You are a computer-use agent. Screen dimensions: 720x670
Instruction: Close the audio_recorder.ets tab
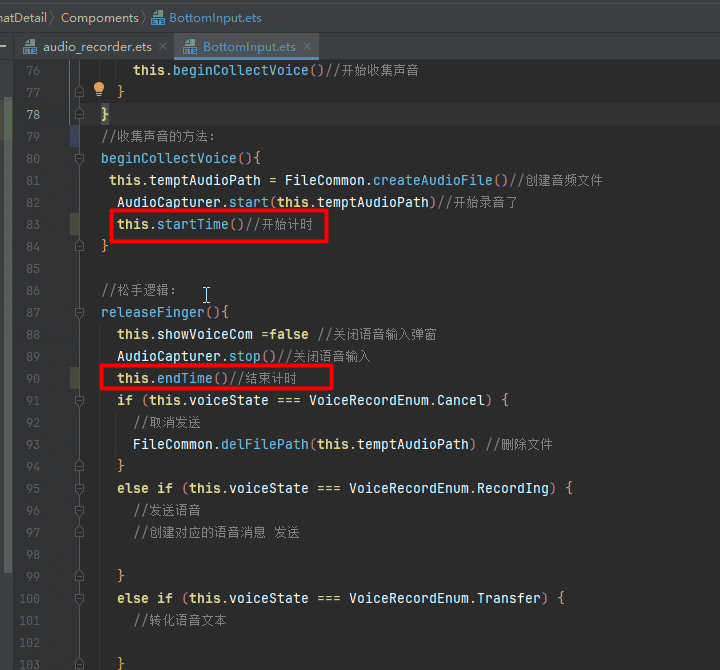pos(162,47)
